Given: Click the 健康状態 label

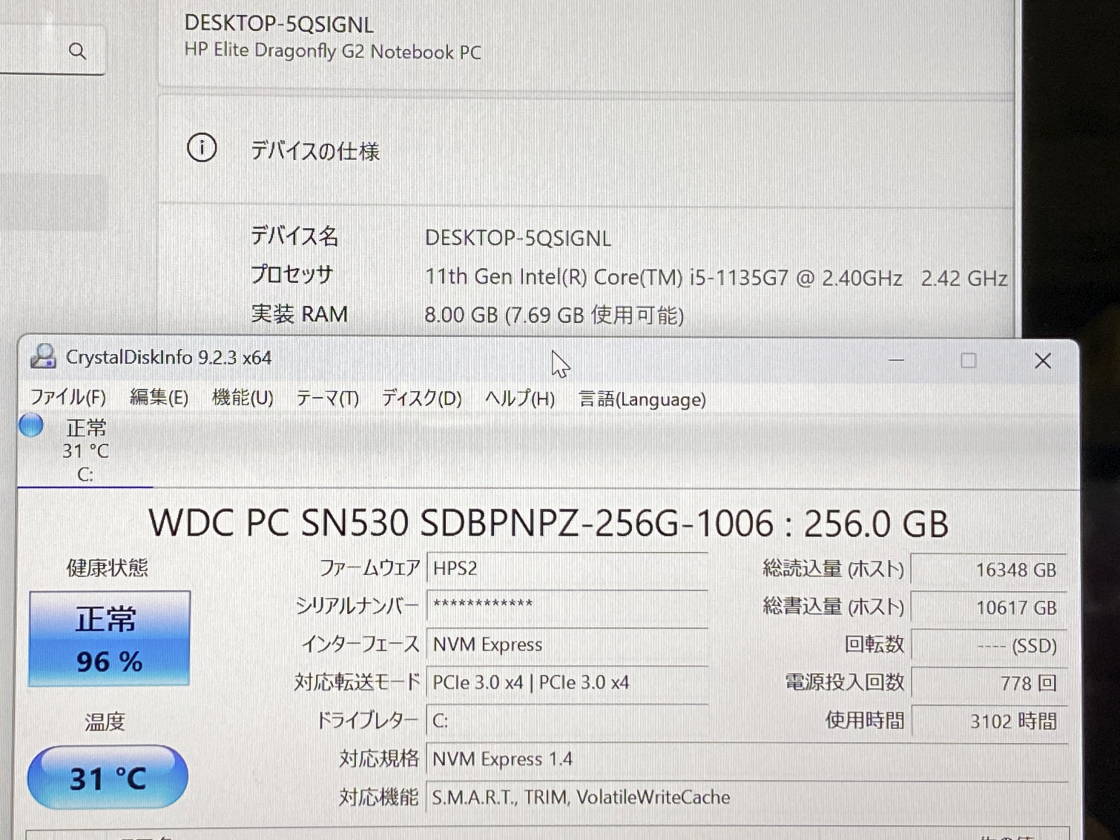Looking at the screenshot, I should tap(107, 568).
